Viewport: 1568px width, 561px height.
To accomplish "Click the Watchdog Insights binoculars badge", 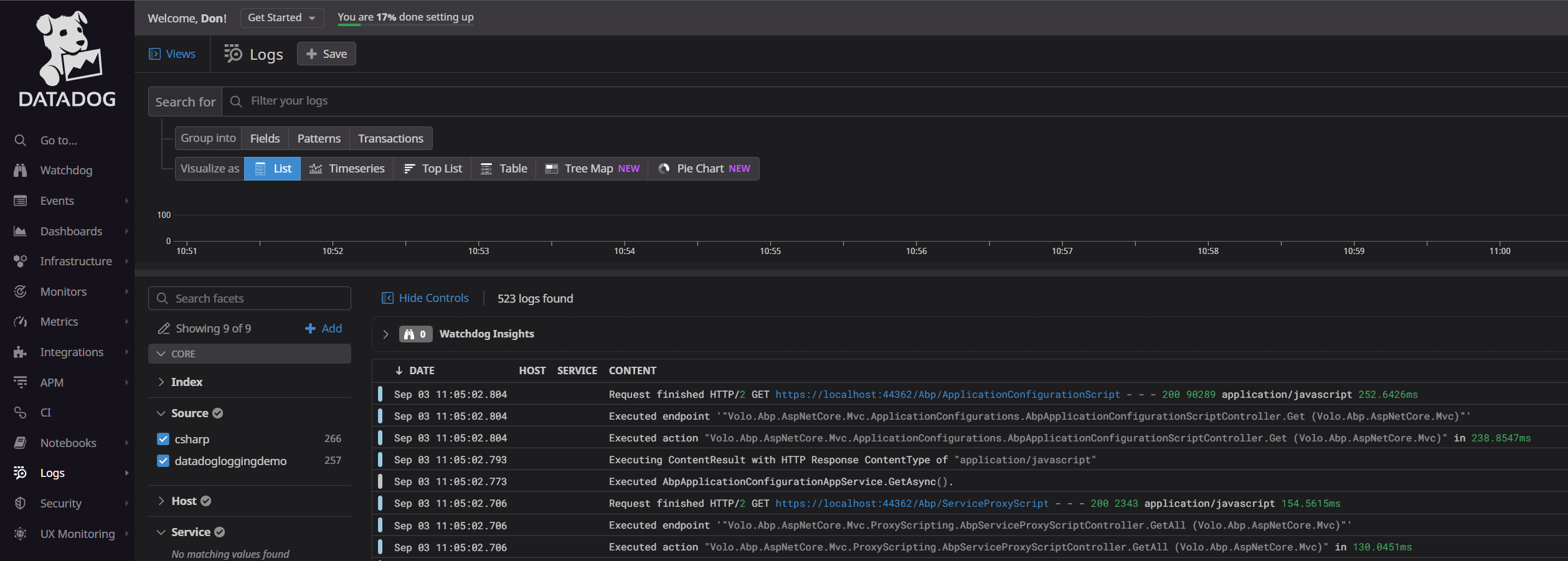I will coord(415,334).
